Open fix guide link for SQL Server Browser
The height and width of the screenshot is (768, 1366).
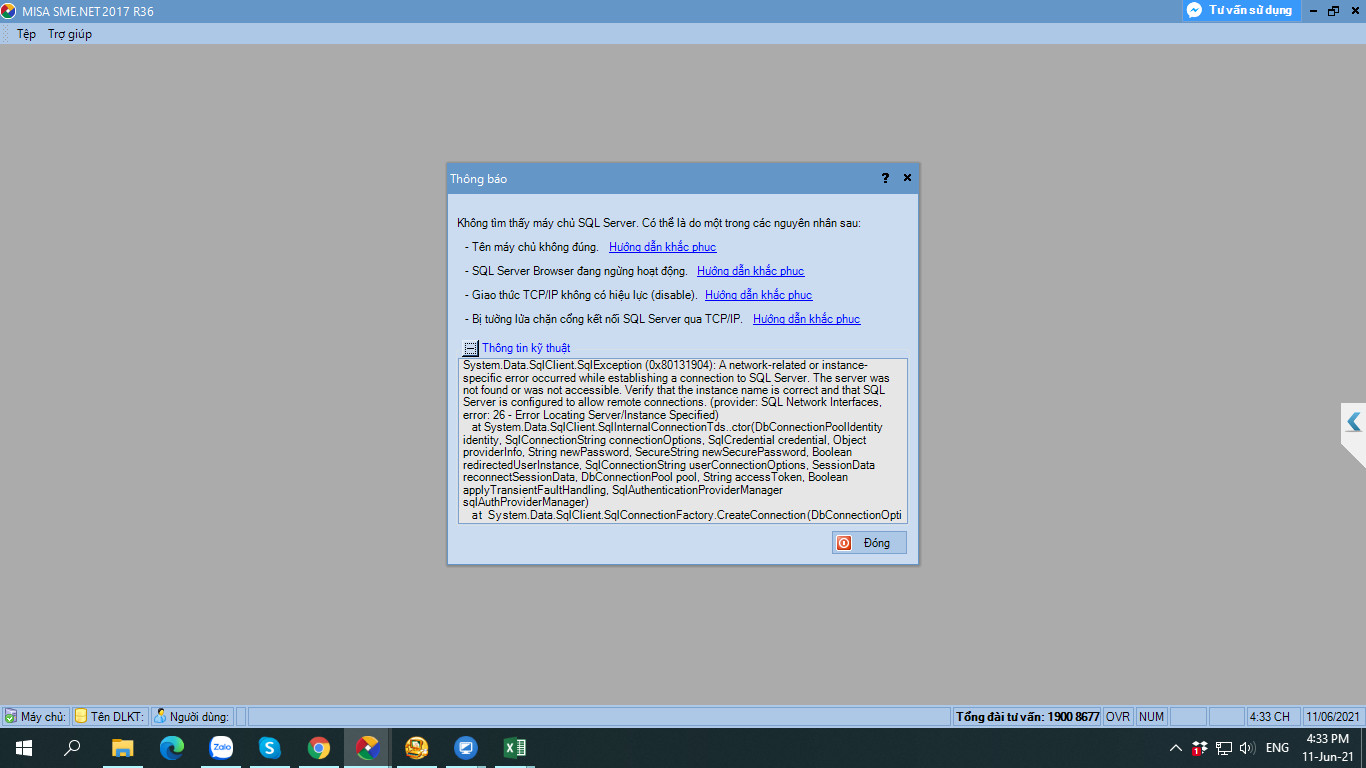point(750,271)
